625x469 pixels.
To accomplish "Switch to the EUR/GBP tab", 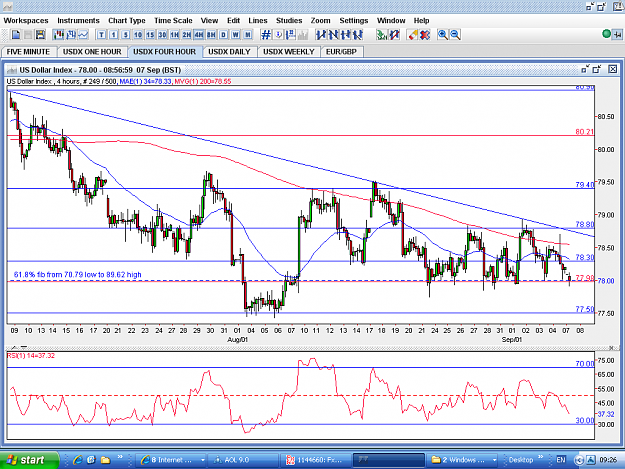I will click(341, 52).
